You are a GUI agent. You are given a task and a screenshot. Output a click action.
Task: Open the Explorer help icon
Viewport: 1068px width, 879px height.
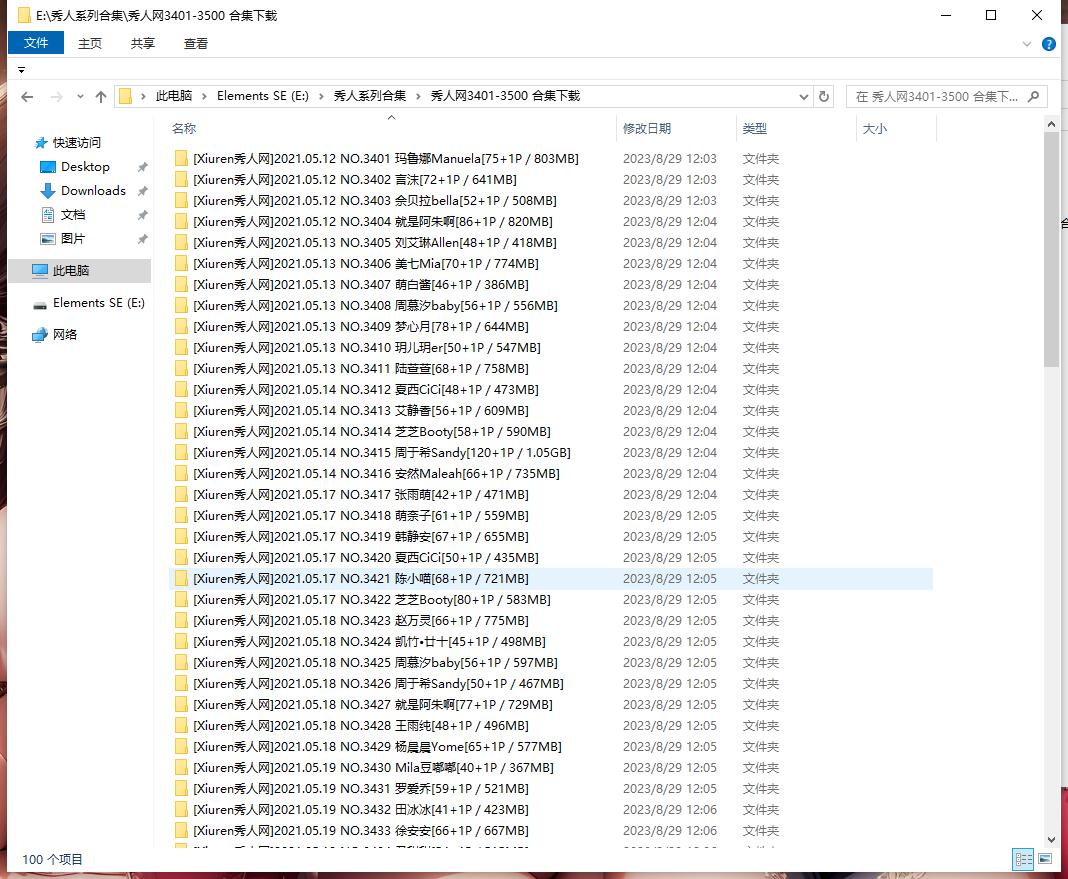coord(1049,44)
